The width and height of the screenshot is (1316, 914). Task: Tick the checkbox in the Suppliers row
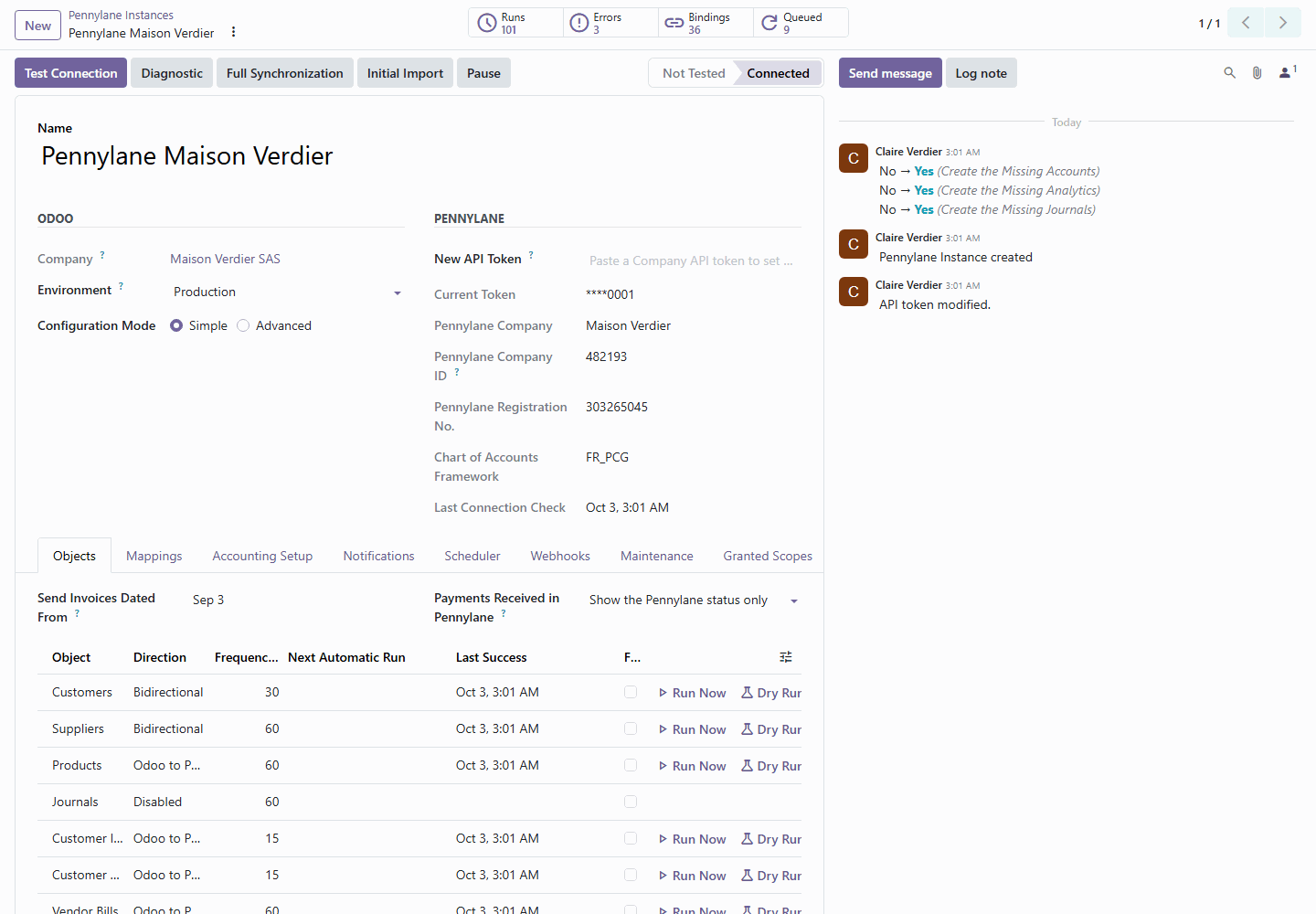point(631,728)
